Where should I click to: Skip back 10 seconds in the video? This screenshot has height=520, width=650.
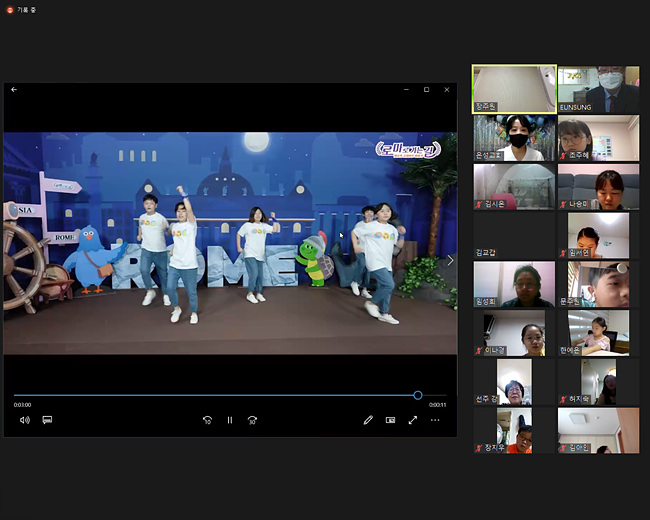point(207,420)
